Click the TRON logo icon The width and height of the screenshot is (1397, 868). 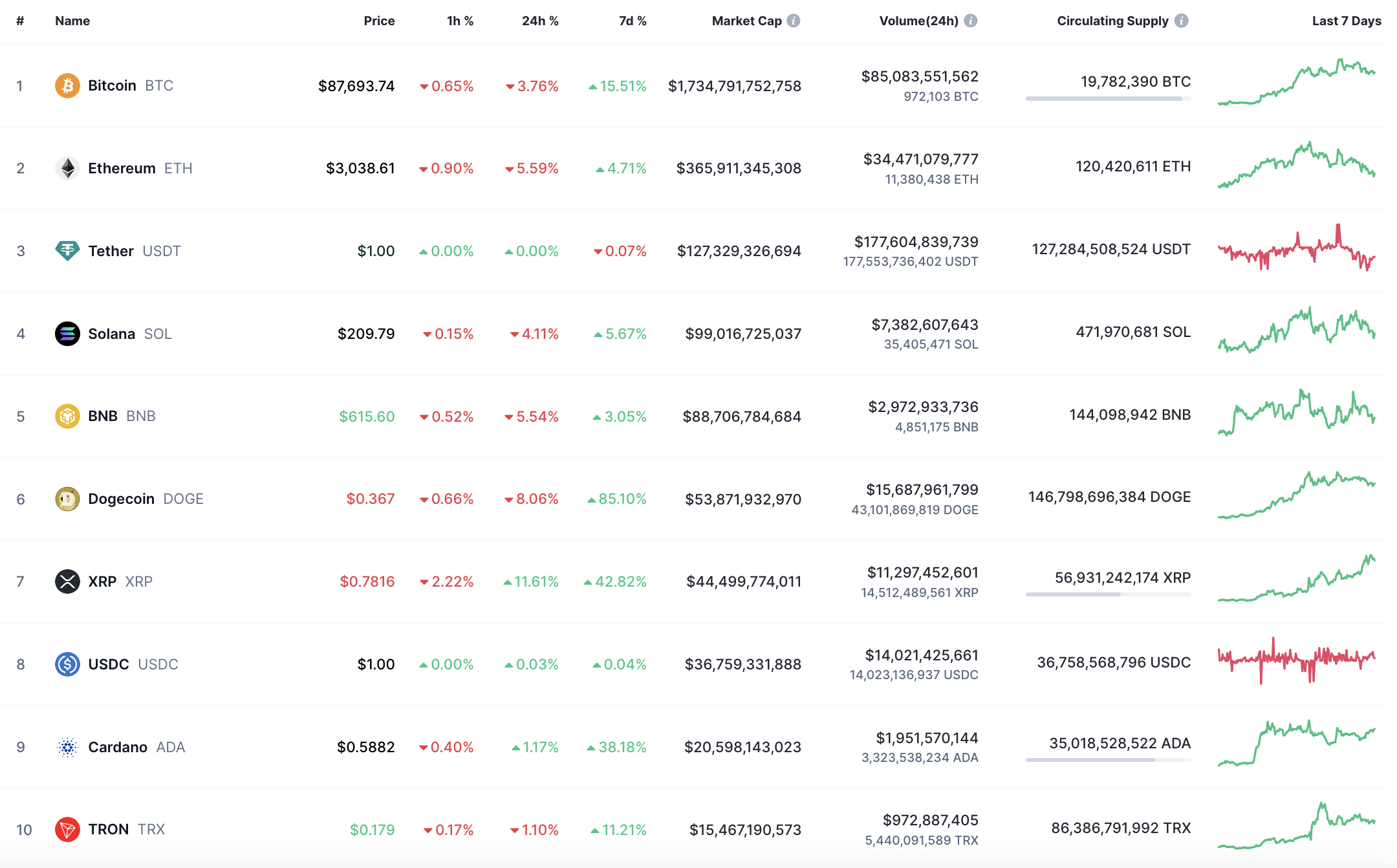click(67, 829)
